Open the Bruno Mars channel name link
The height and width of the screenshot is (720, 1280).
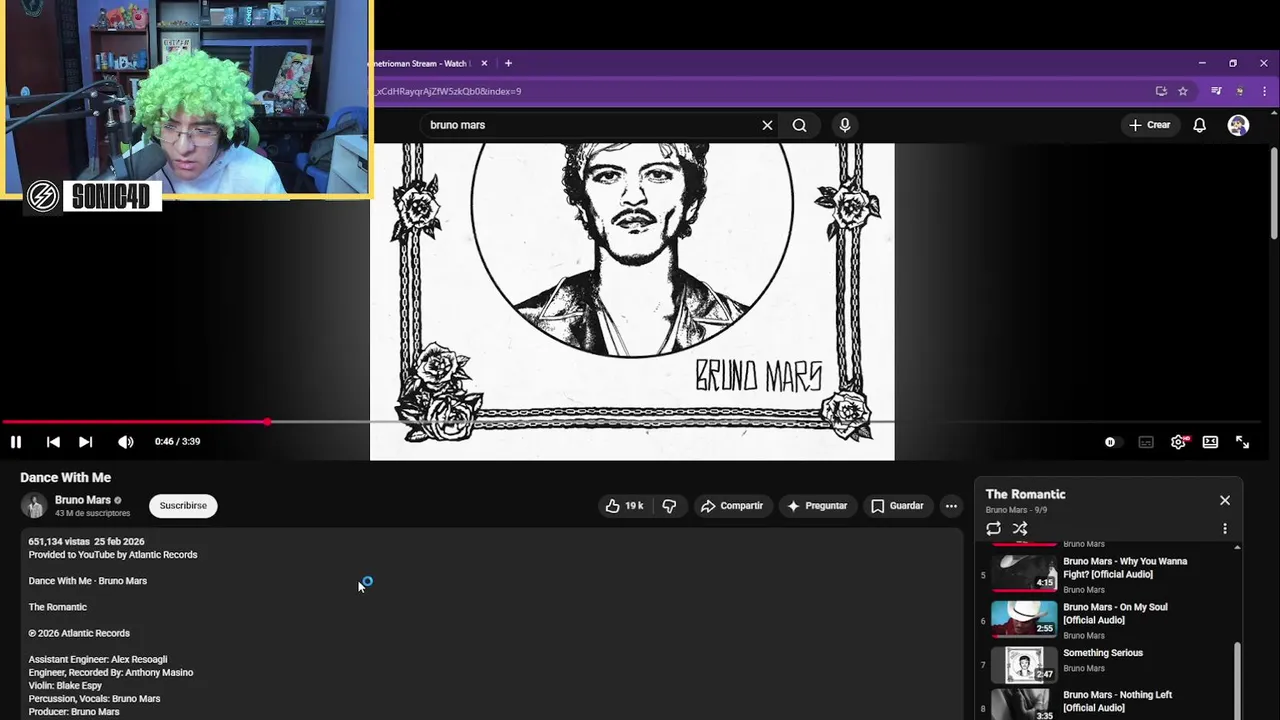(x=83, y=500)
